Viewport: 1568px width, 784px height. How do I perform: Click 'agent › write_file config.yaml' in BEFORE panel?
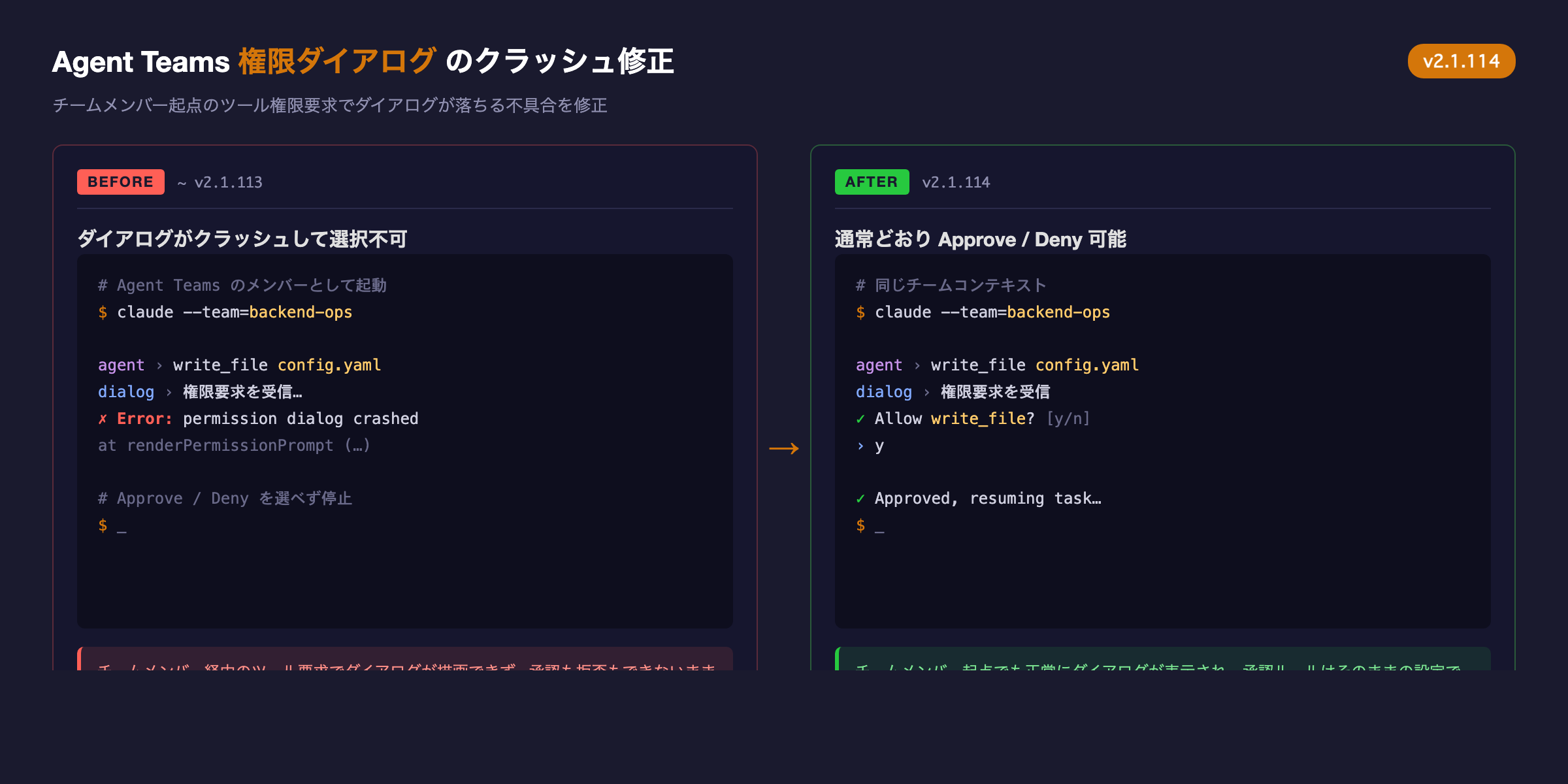[239, 365]
